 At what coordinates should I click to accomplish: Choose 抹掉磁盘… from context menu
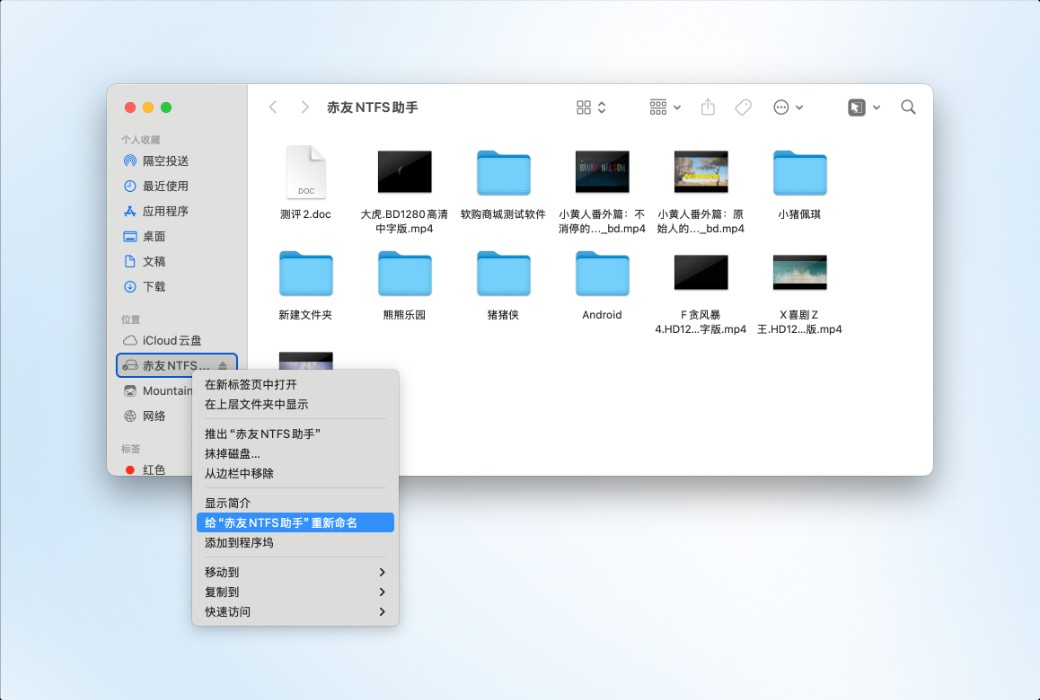[295, 454]
